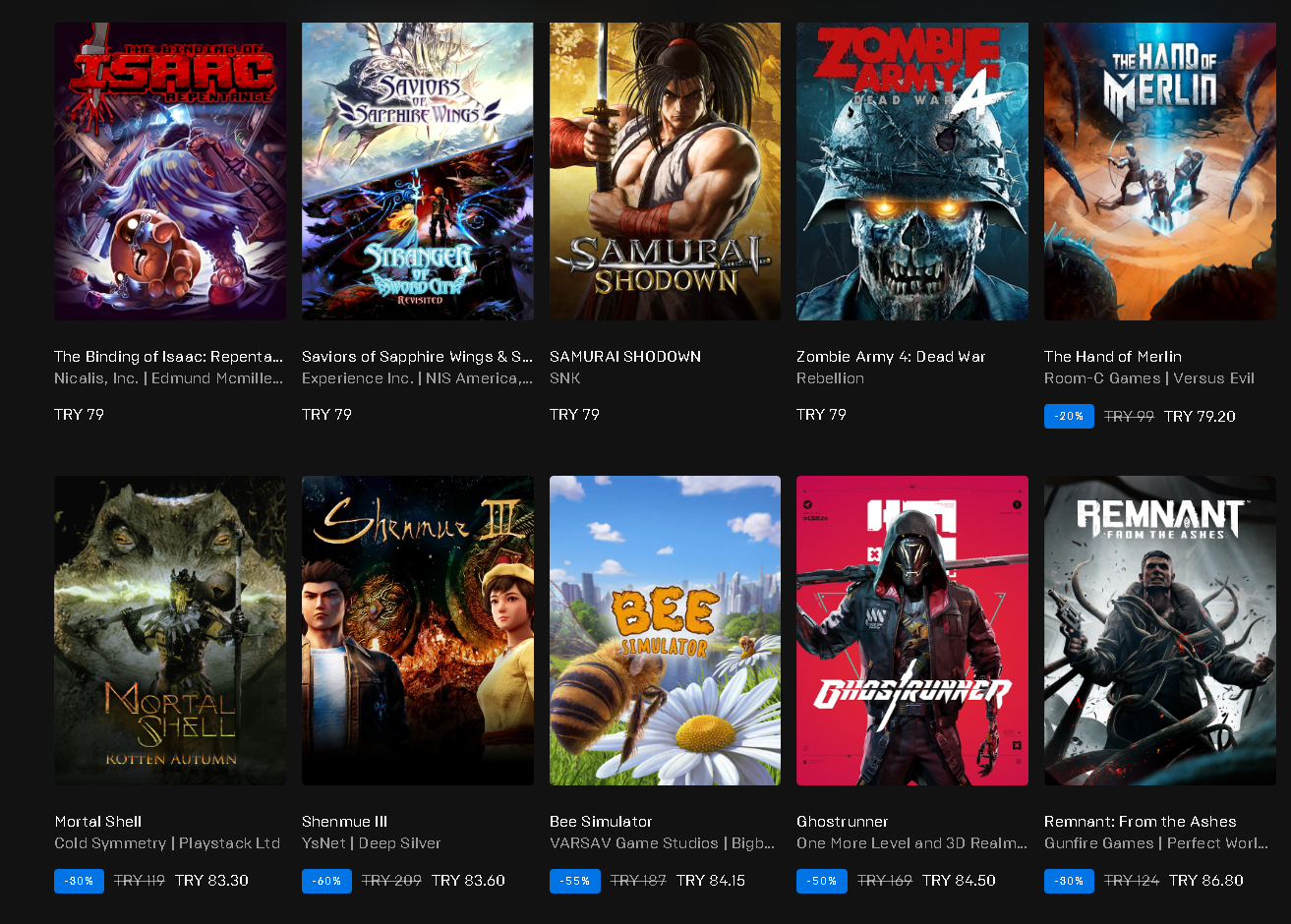This screenshot has width=1291, height=924.
Task: Open the 'Saviors of Sapphire Wings & S...' title link
Action: click(x=417, y=357)
